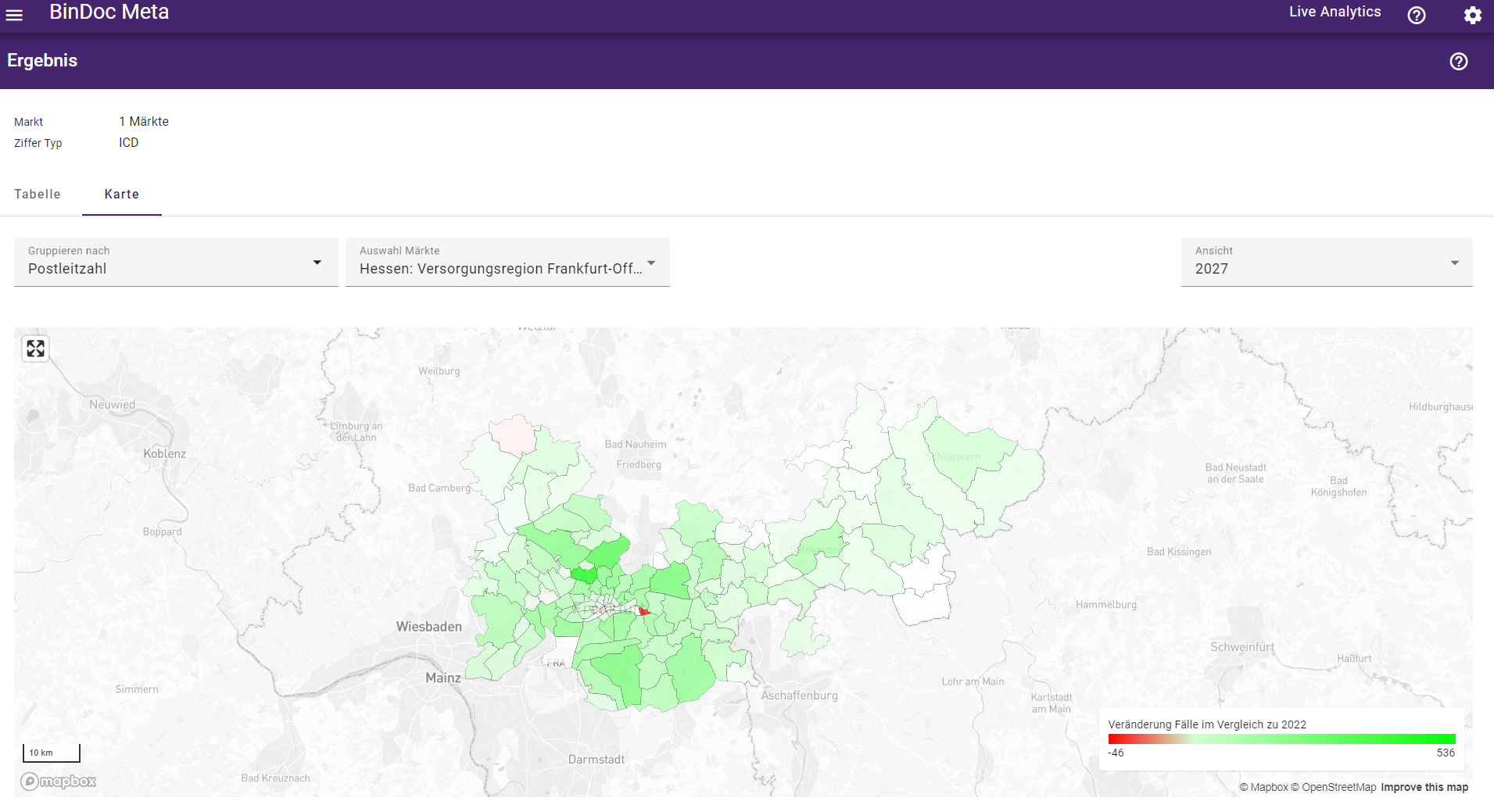Click Live Analytics in header
1494x812 pixels.
click(x=1335, y=12)
